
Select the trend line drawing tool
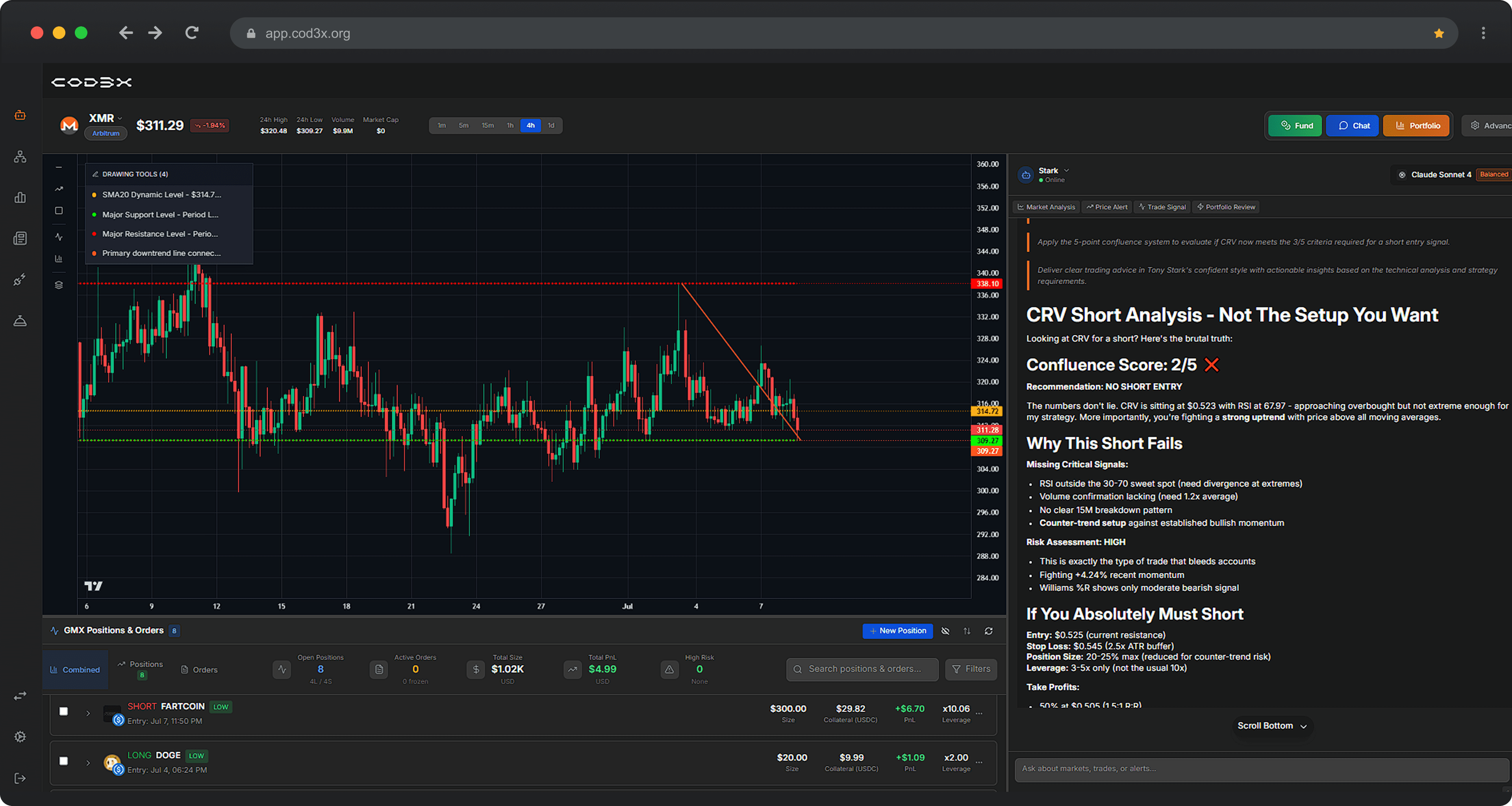(59, 189)
